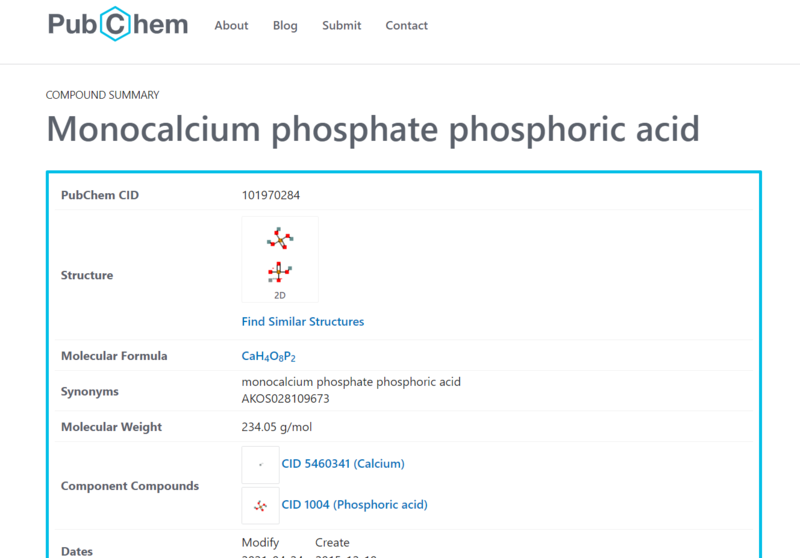Click the Calcium component thumbnail

coord(261,465)
